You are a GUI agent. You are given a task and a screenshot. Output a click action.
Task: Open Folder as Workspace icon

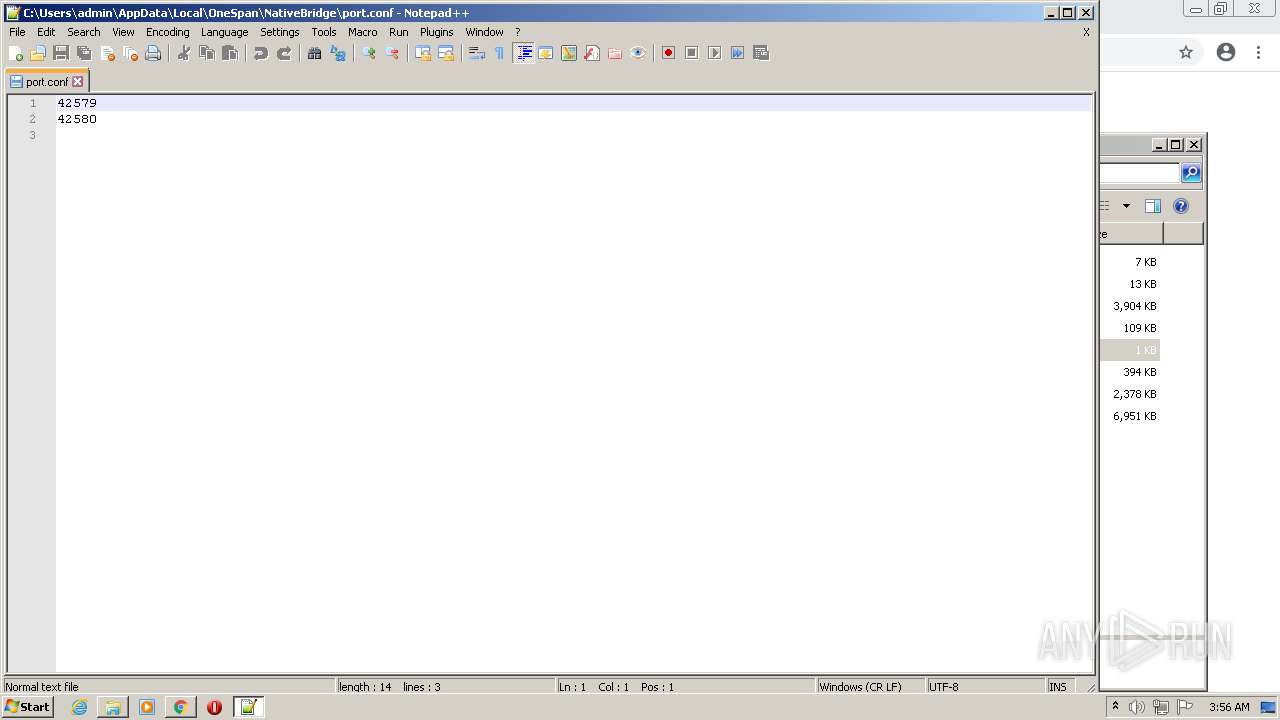[x=615, y=53]
